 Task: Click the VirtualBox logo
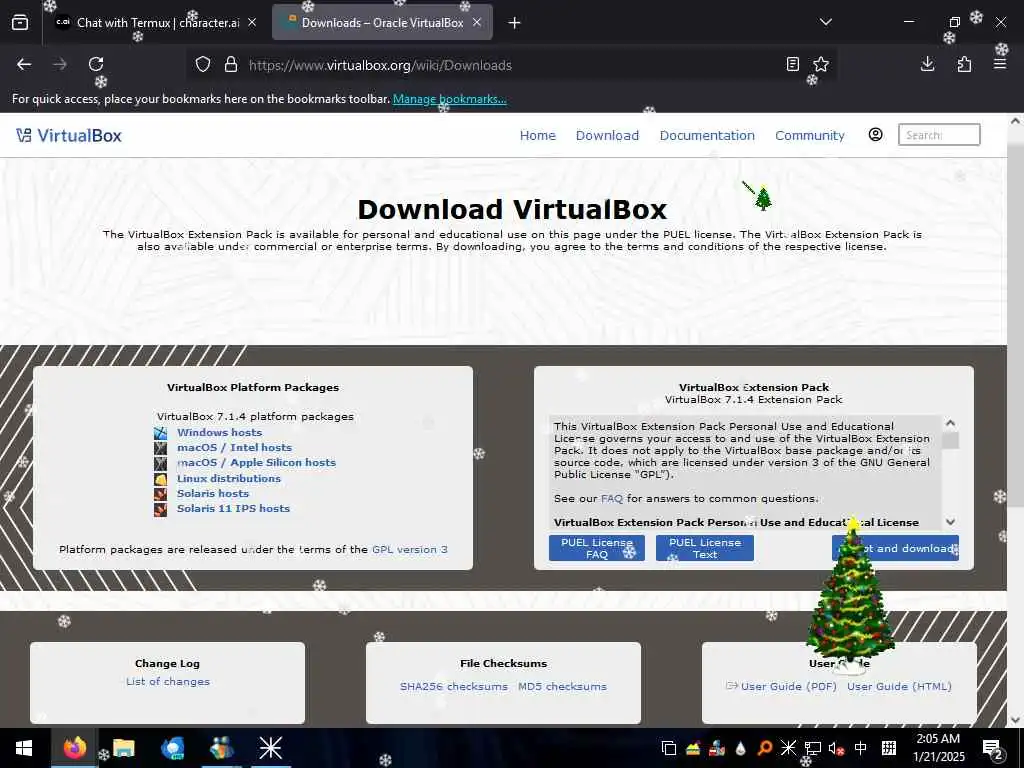point(69,135)
